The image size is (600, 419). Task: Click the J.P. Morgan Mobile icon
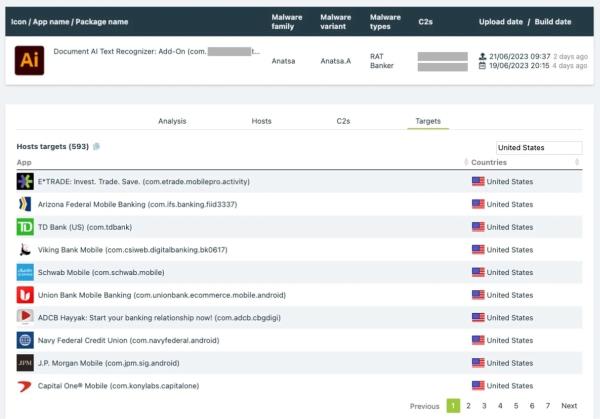(x=25, y=363)
